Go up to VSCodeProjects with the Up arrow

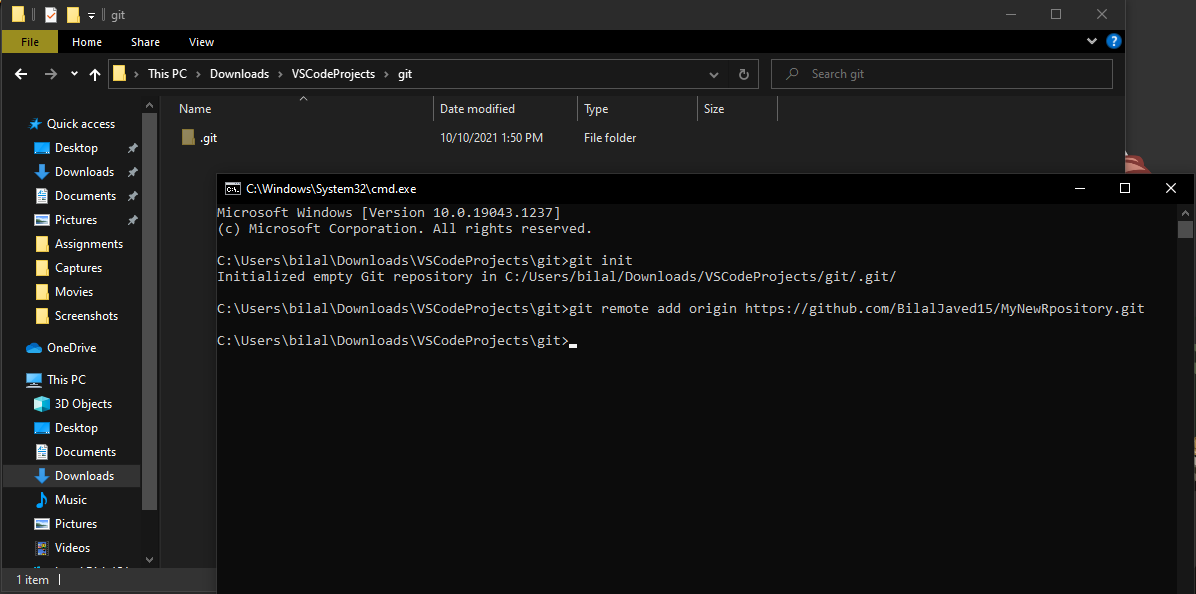click(95, 73)
